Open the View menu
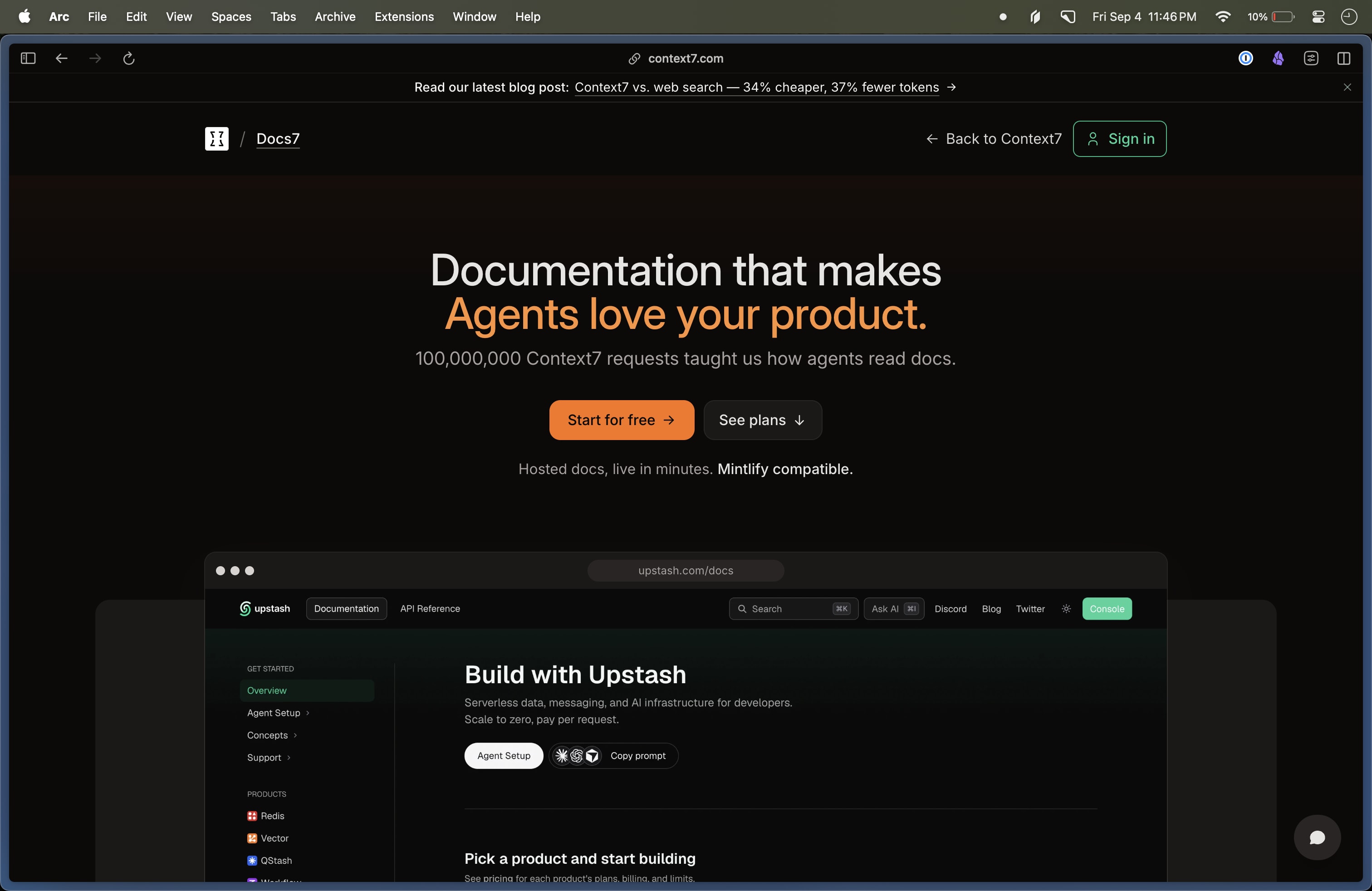This screenshot has width=1372, height=891. [179, 16]
